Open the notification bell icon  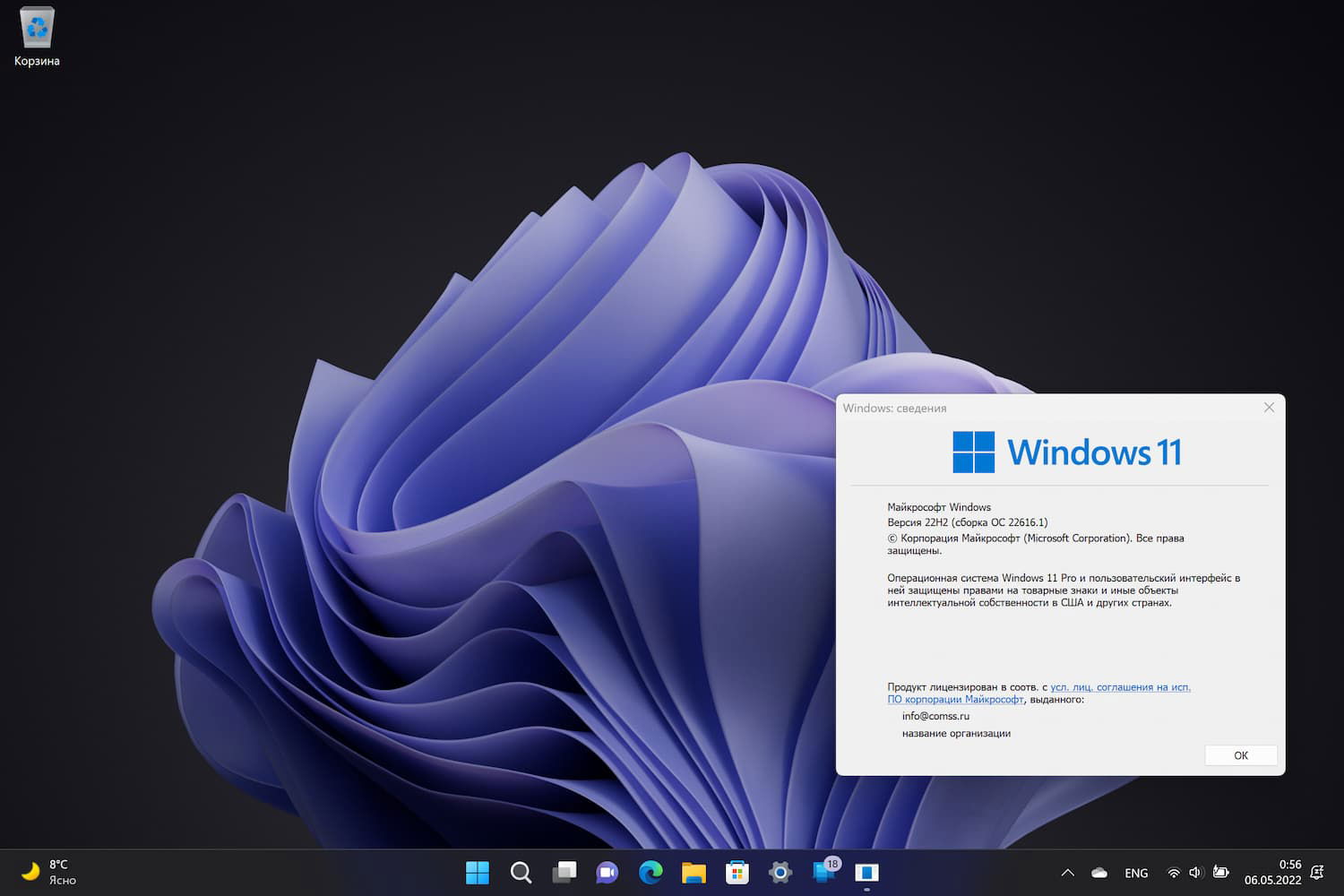[1317, 872]
